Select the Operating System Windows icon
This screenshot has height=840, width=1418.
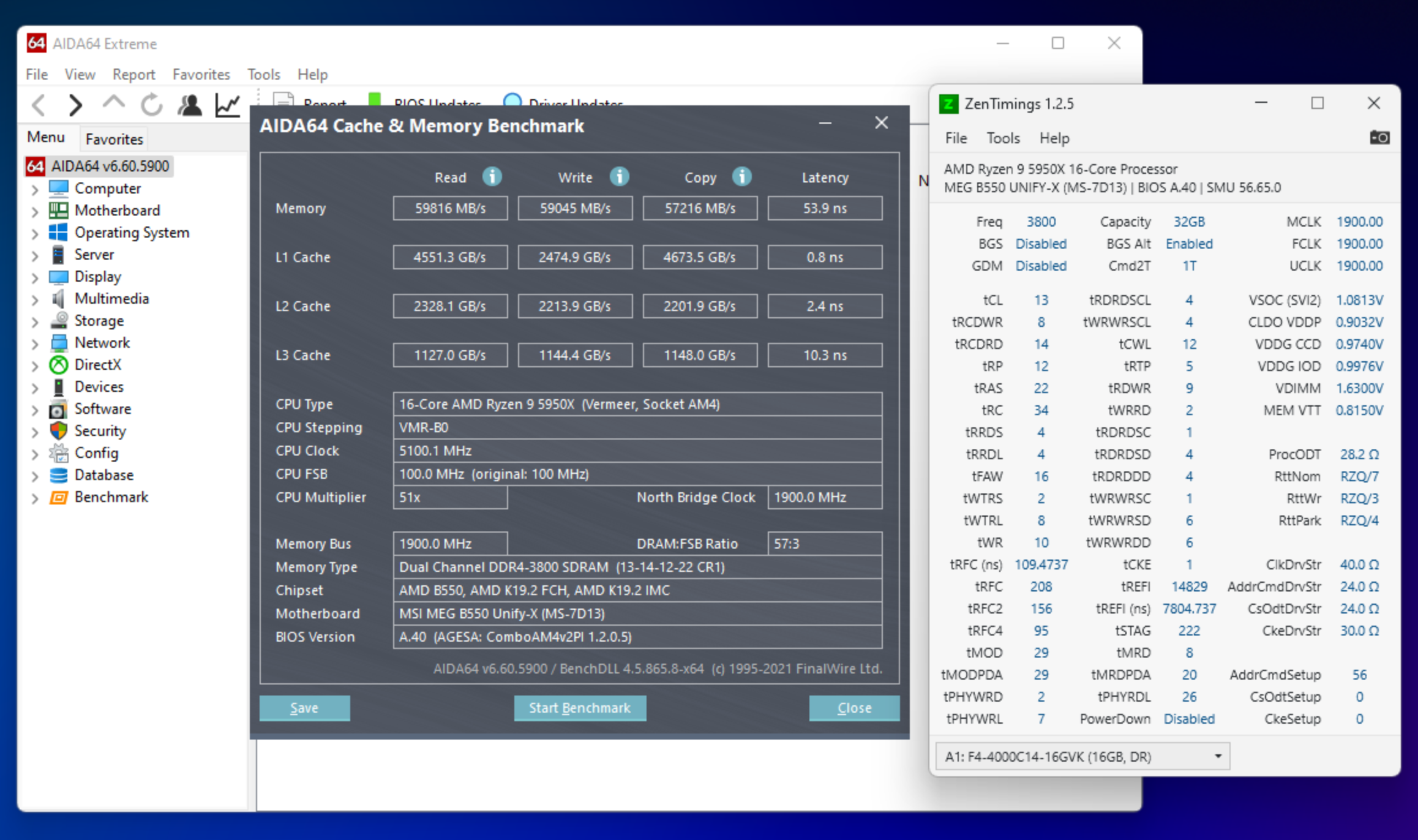click(x=59, y=232)
